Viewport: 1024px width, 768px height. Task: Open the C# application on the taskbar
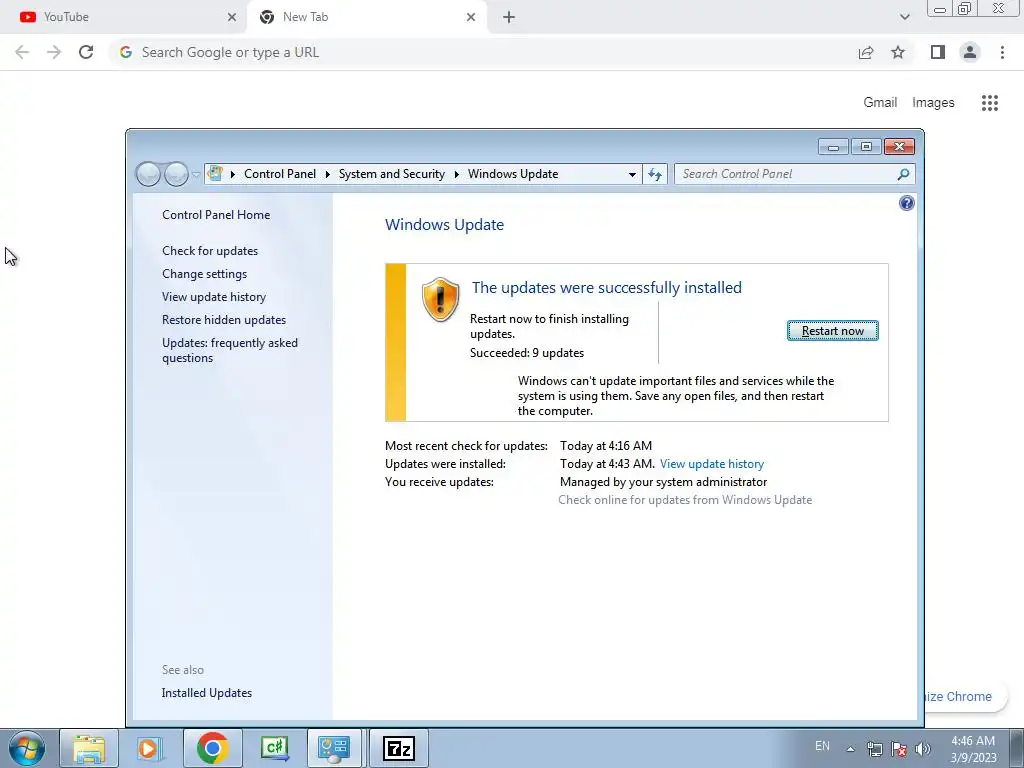pos(274,748)
